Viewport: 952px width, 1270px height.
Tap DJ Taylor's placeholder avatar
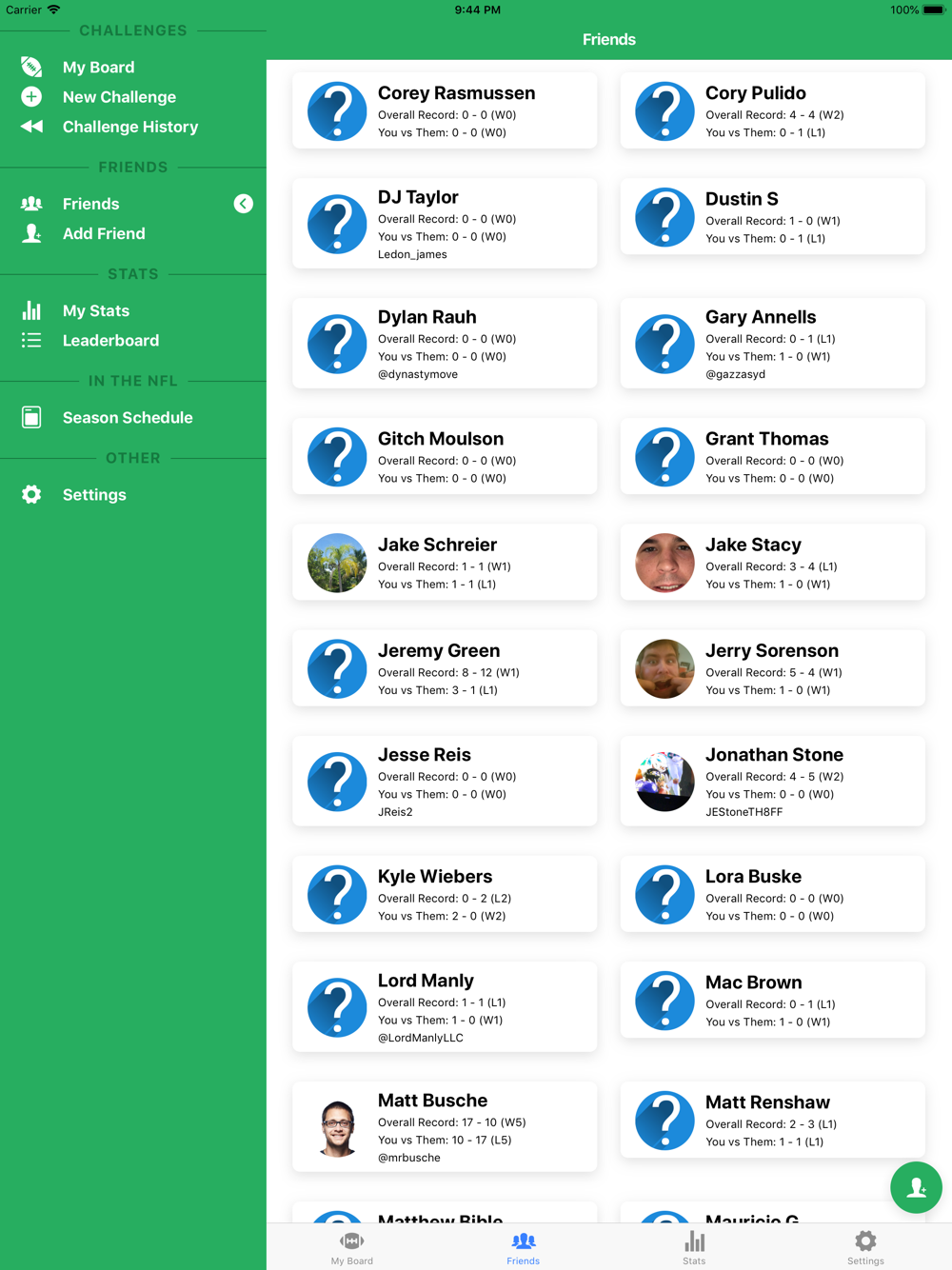(x=337, y=225)
